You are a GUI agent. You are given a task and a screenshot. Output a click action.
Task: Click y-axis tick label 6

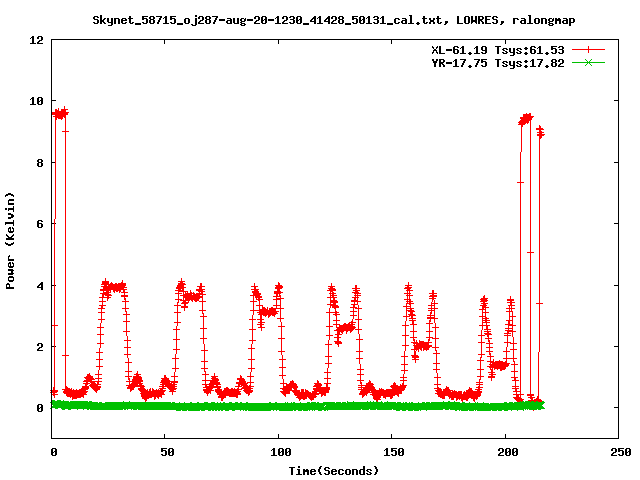40,224
